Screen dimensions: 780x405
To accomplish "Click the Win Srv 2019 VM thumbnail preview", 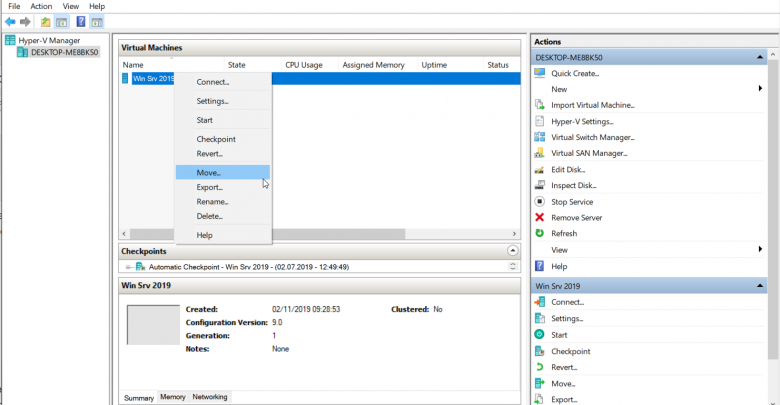I will click(153, 325).
